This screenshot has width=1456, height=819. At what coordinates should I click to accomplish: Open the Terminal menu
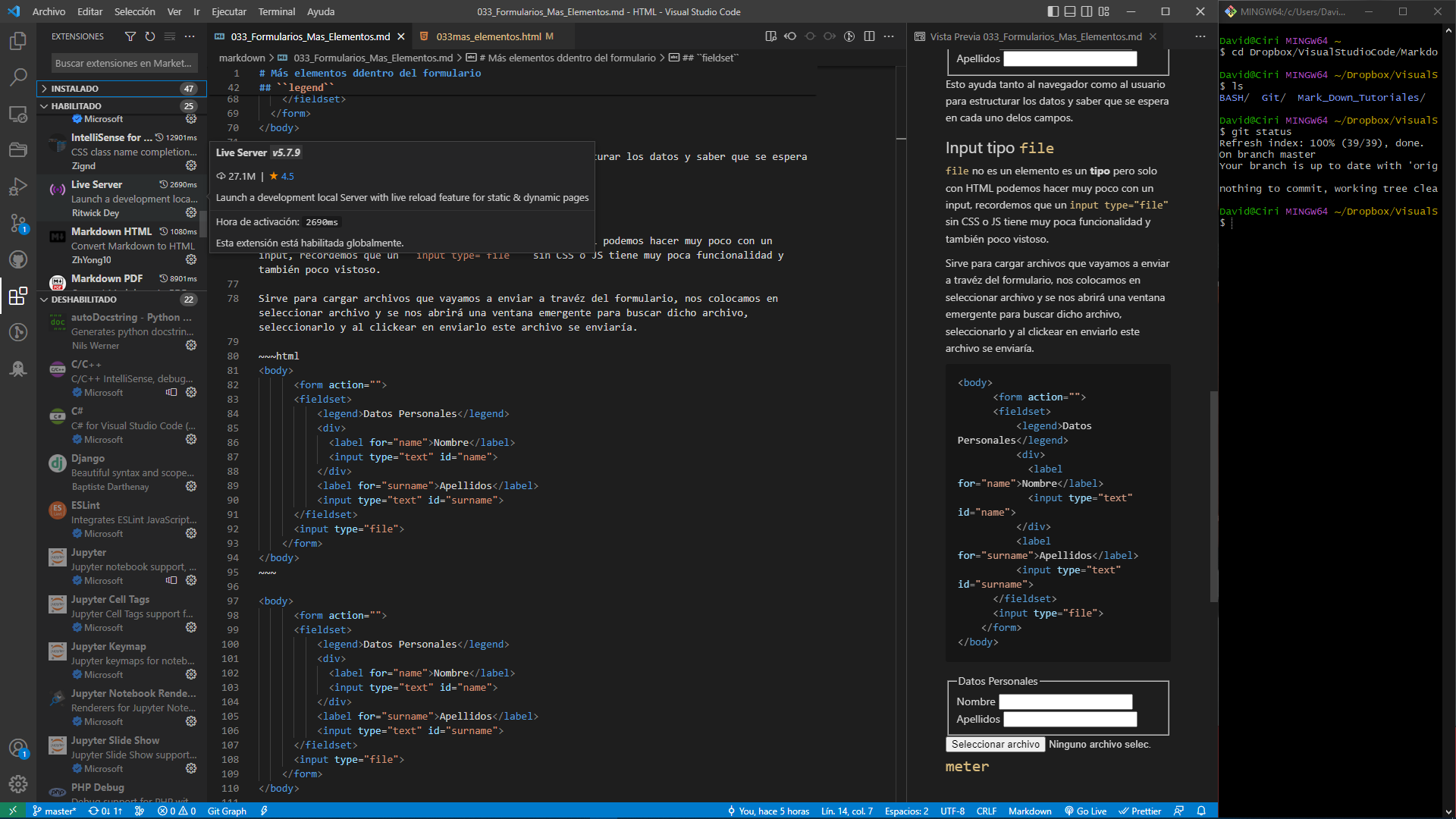tap(276, 11)
